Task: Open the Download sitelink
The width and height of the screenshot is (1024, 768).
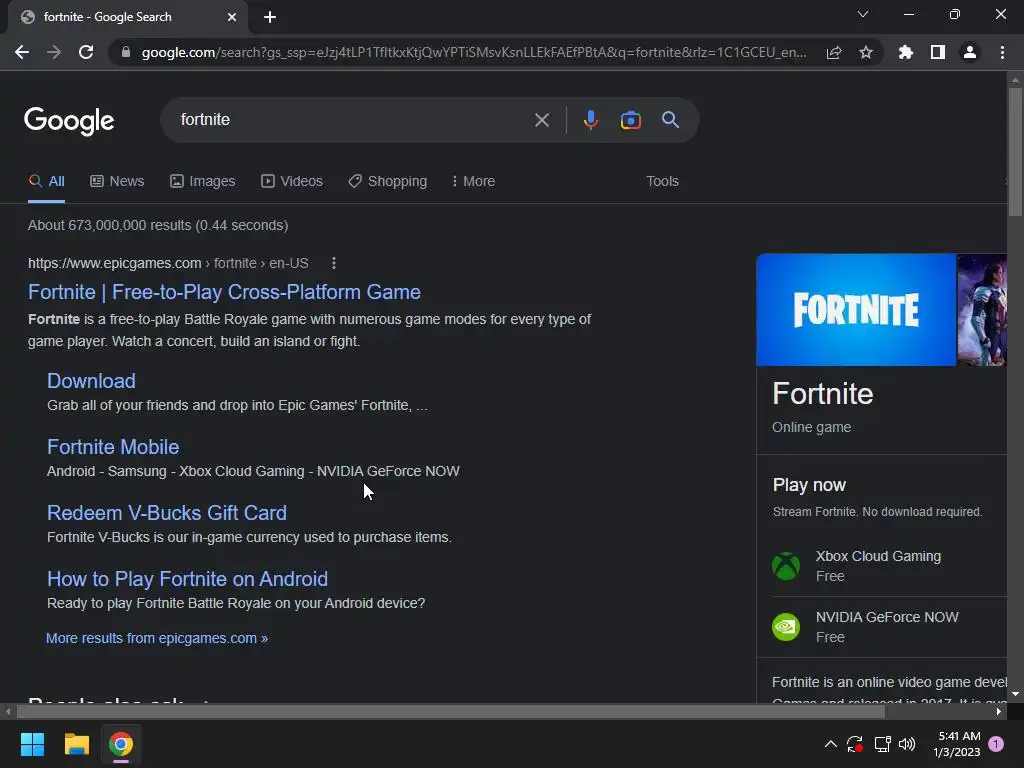Action: point(91,381)
